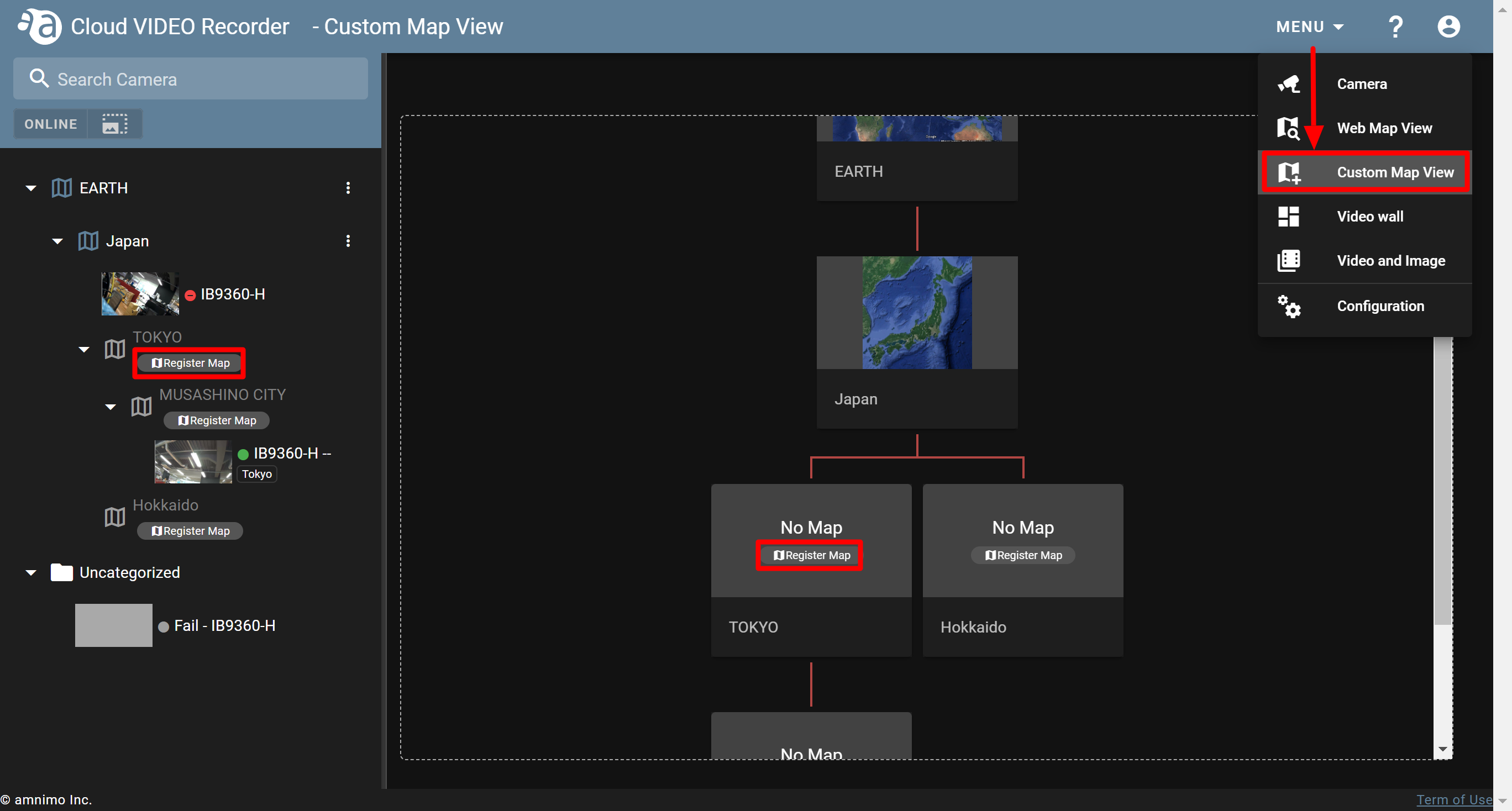The width and height of the screenshot is (1512, 811).
Task: Click Register Map on the TOKYO card
Action: [811, 555]
